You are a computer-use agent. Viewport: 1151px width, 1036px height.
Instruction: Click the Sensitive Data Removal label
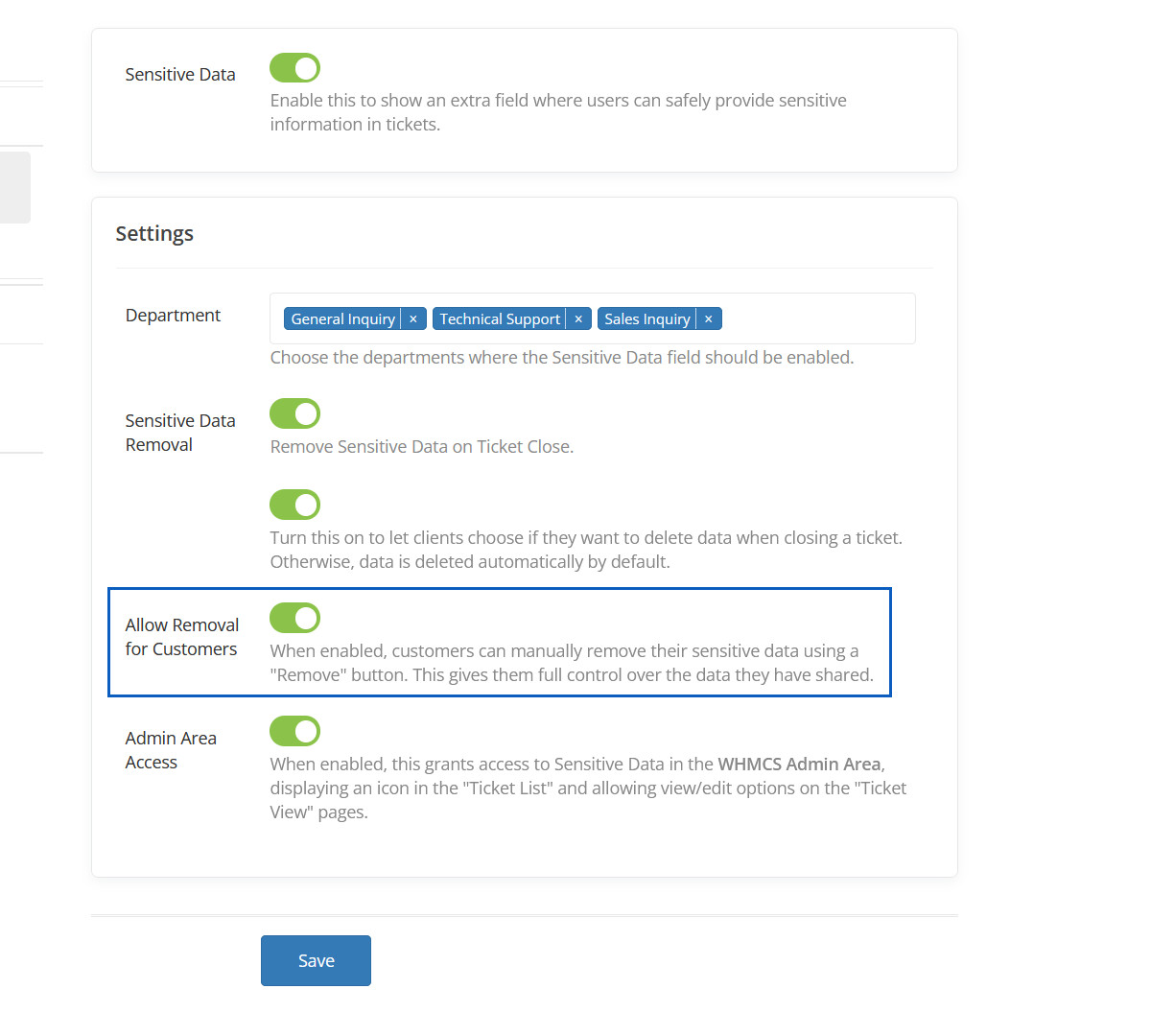(x=179, y=433)
